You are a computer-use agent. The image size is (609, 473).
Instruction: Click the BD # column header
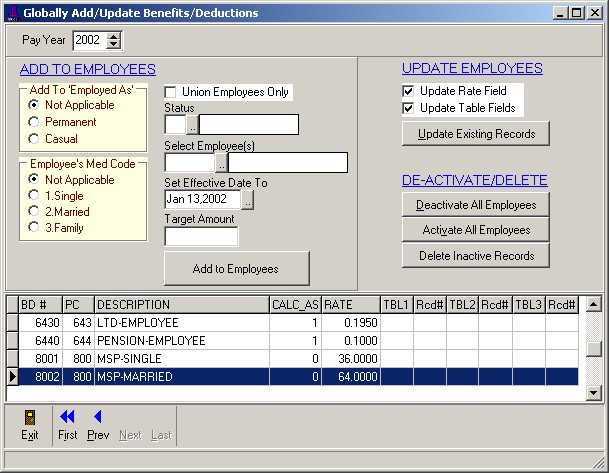pyautogui.click(x=41, y=304)
